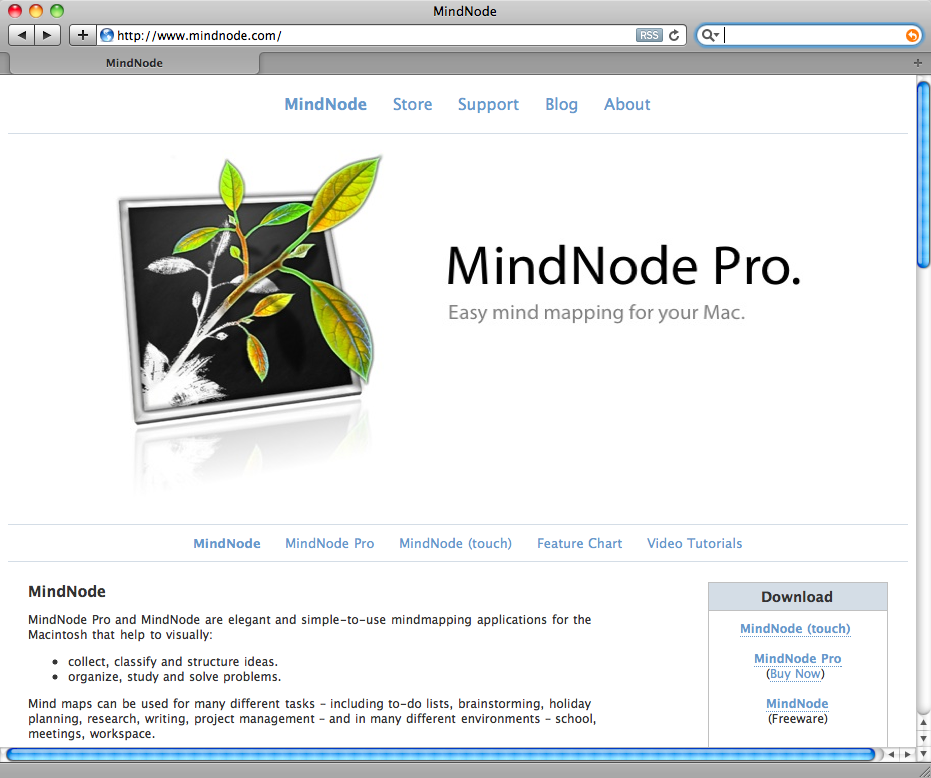Click the Buy Now link

pyautogui.click(x=796, y=673)
